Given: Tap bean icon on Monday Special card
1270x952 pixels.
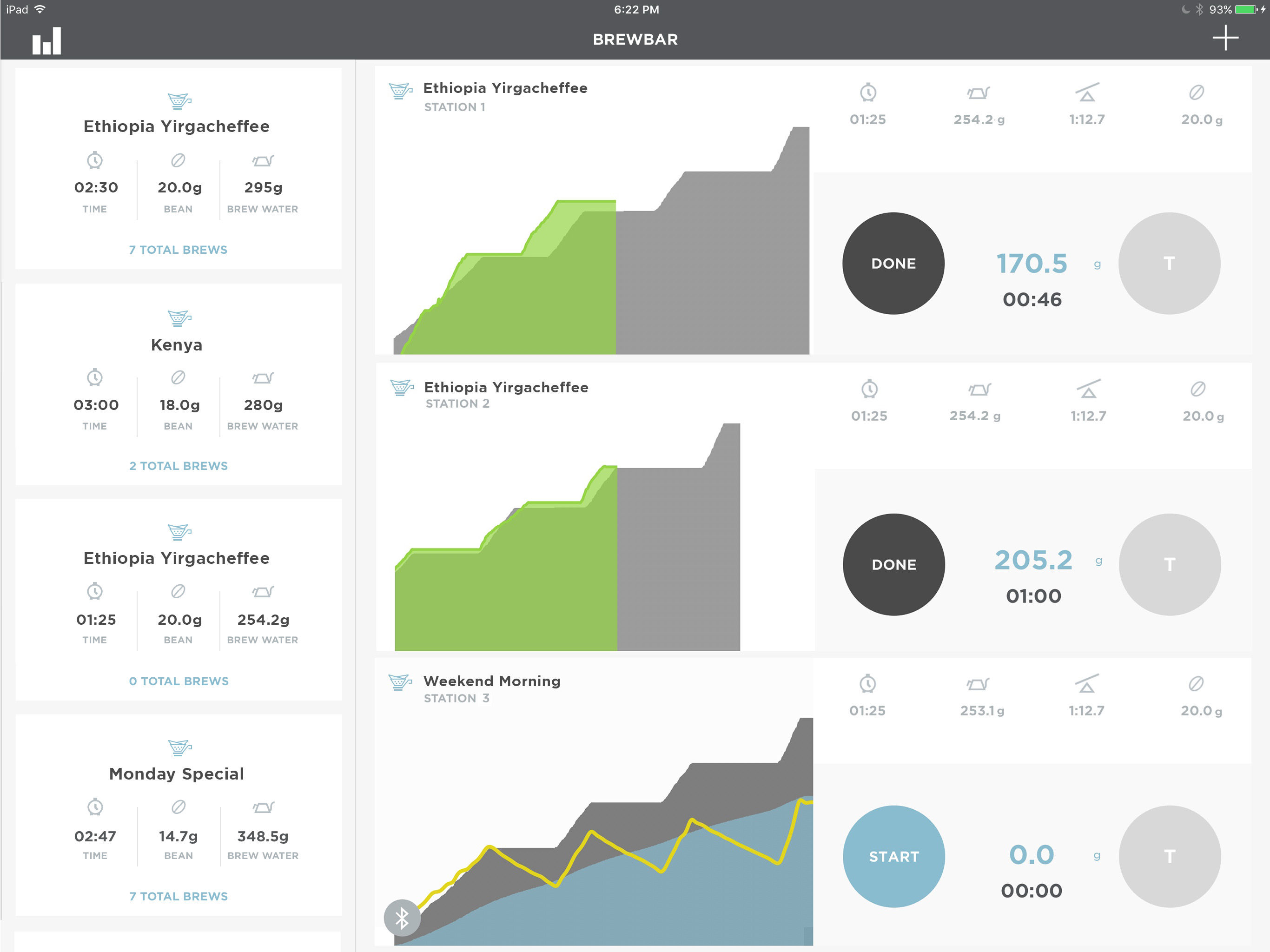Looking at the screenshot, I should point(179,807).
